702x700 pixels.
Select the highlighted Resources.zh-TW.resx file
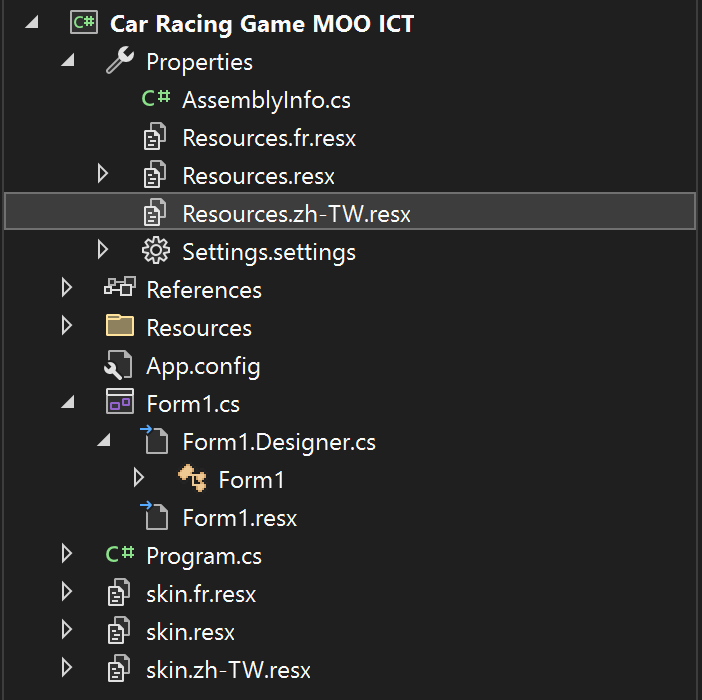tap(296, 213)
